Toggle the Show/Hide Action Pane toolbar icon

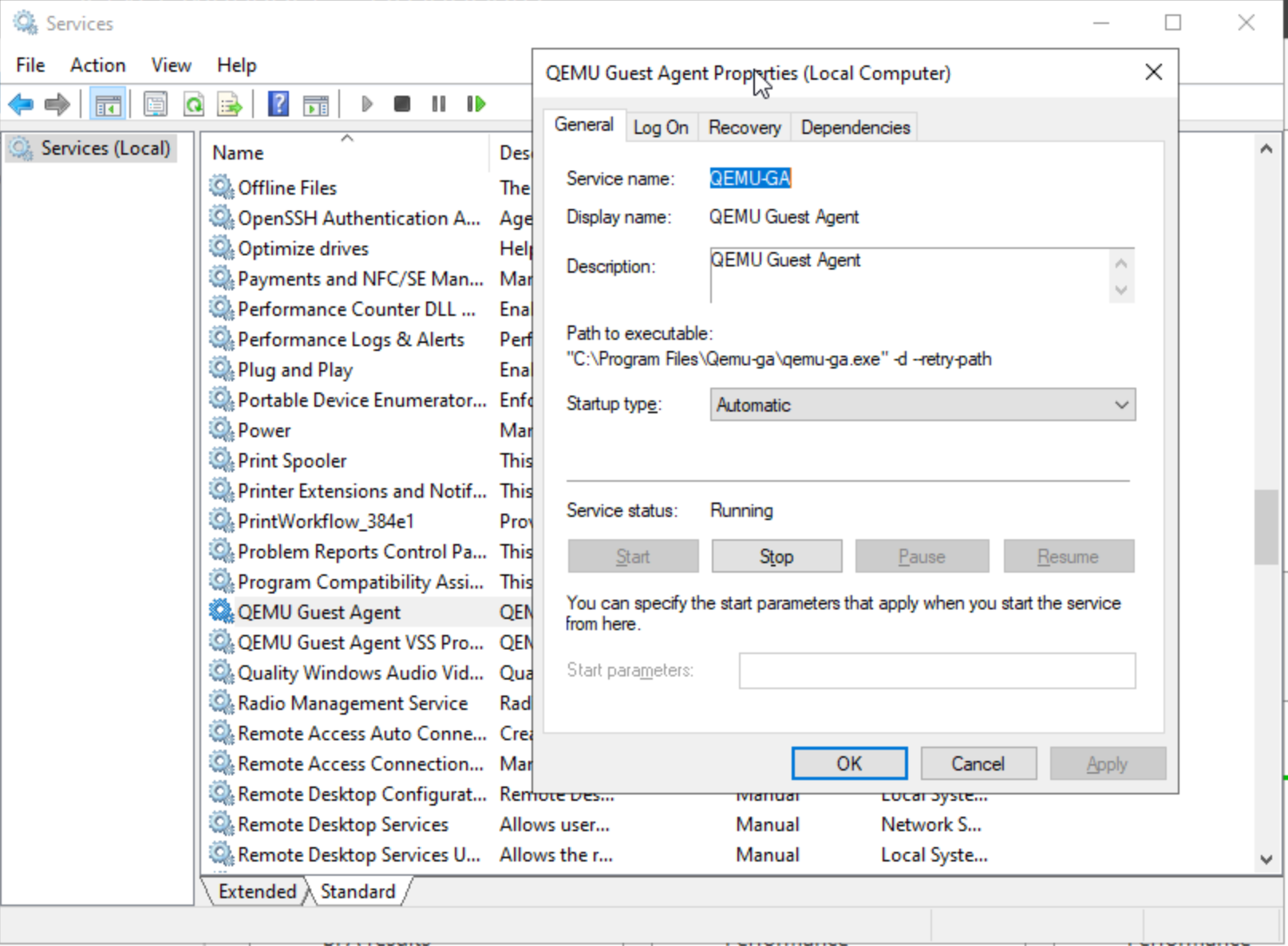[316, 104]
